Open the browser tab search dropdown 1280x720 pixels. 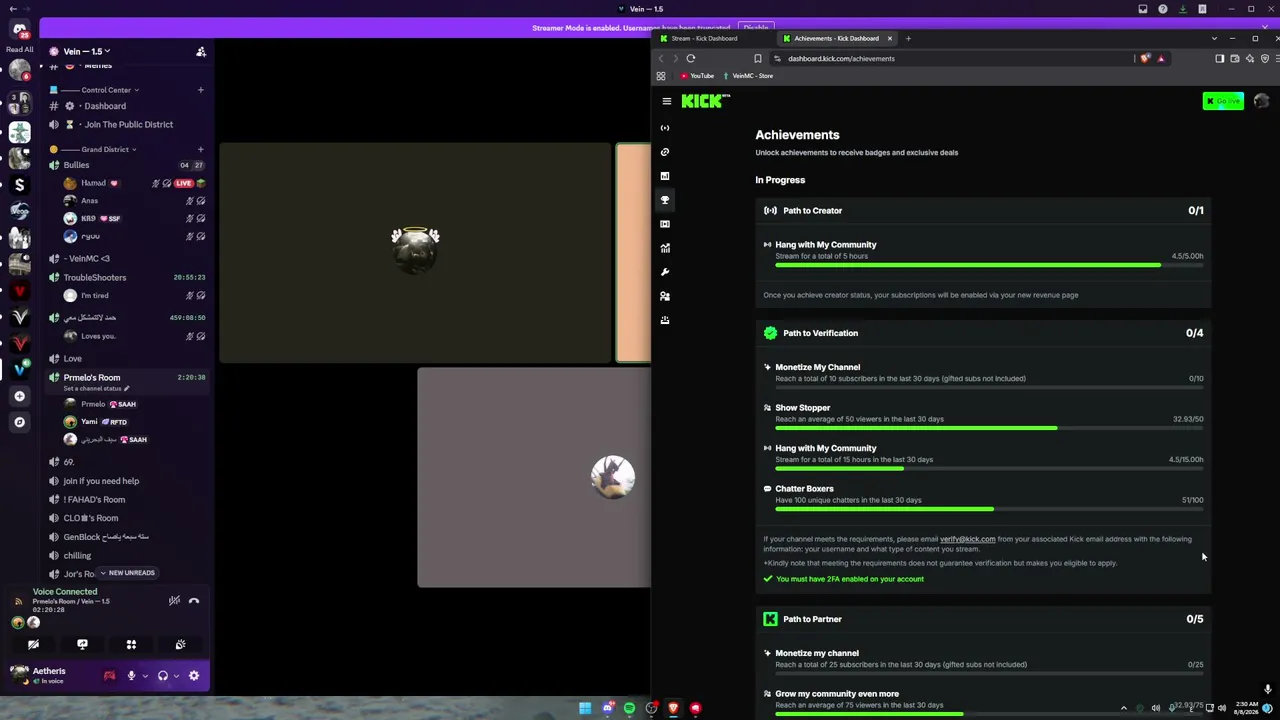click(1214, 38)
